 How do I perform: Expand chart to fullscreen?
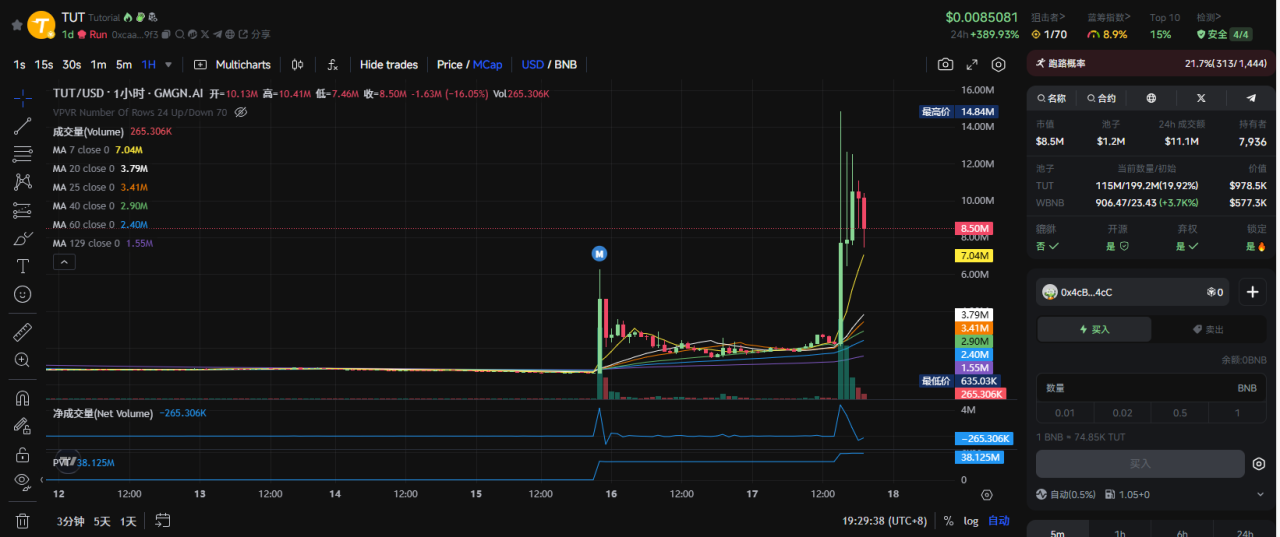(972, 65)
